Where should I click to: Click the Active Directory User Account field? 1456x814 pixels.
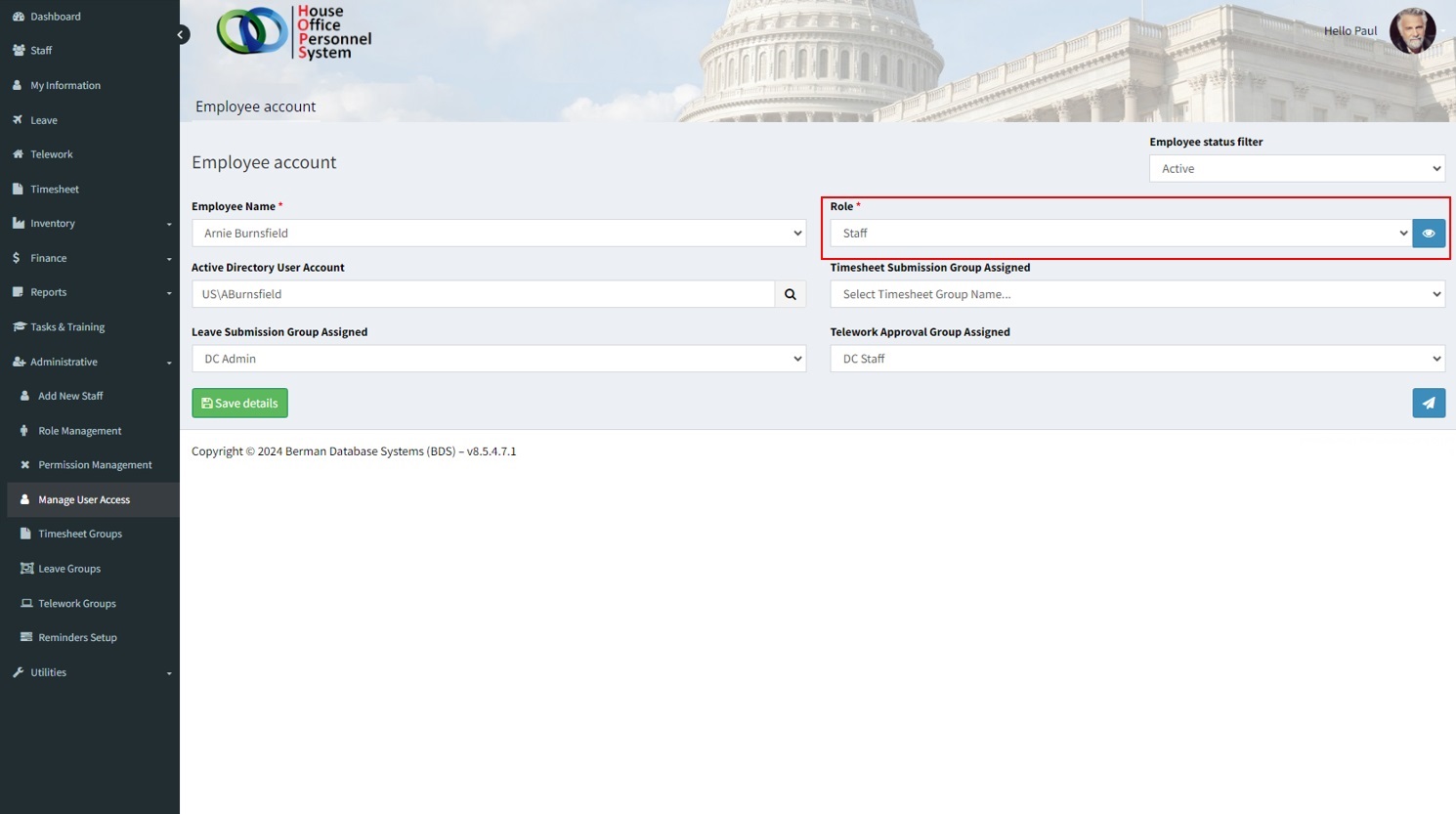coord(483,294)
